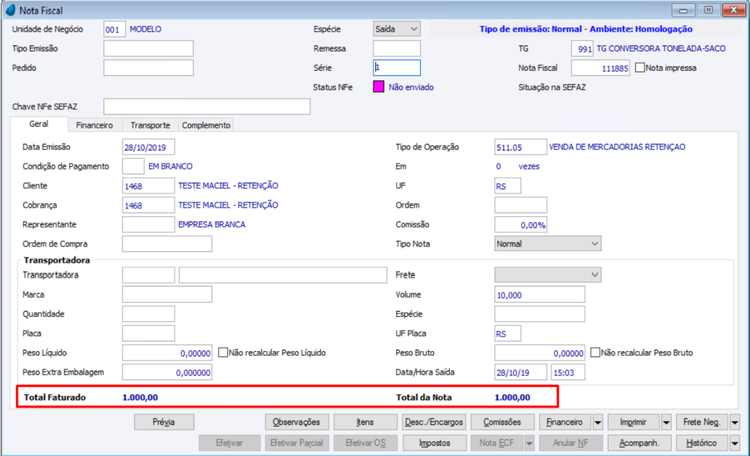Open the arrow next to Financeiro button
This screenshot has height=456, width=750.
click(598, 422)
